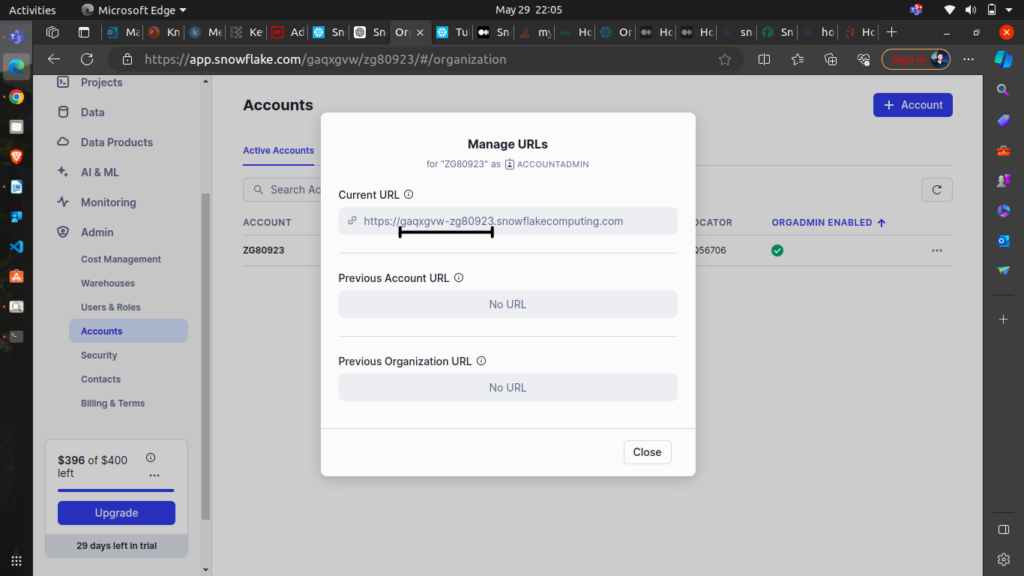Switch to the Active Accounts tab
Screen dimensions: 1024x576
click(278, 150)
